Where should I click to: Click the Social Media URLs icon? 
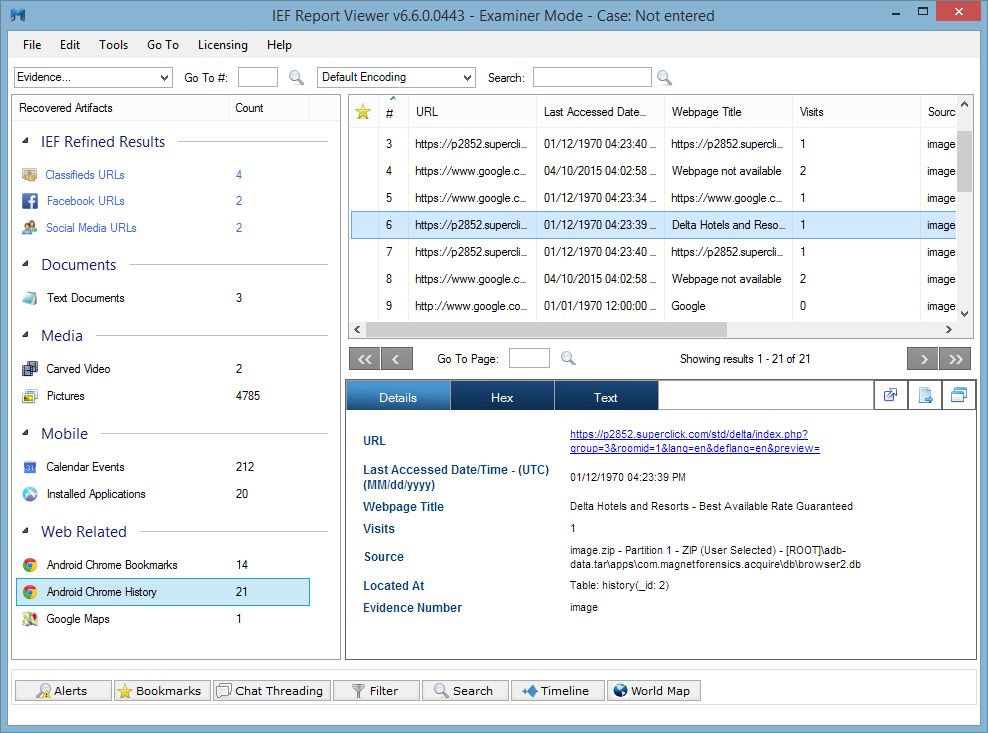[30, 228]
